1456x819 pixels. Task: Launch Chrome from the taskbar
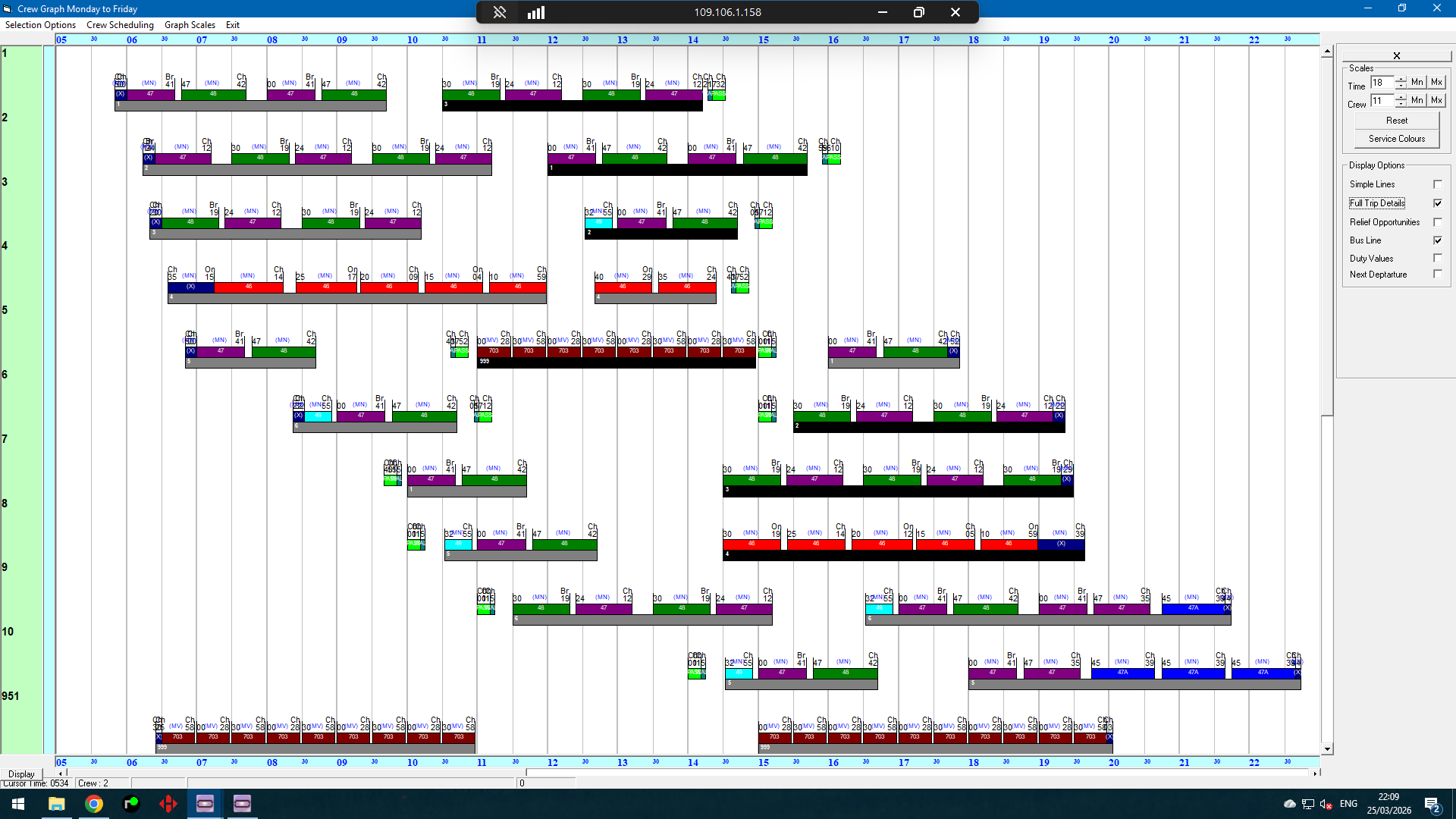point(94,804)
